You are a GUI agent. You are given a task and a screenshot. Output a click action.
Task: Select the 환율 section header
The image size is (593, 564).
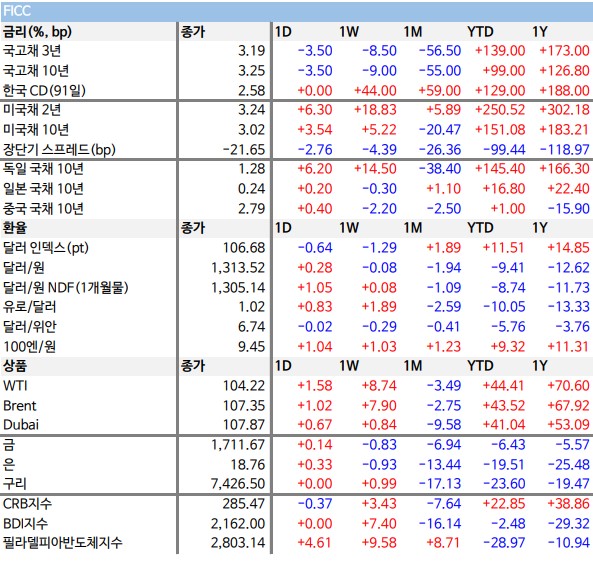pyautogui.click(x=15, y=228)
